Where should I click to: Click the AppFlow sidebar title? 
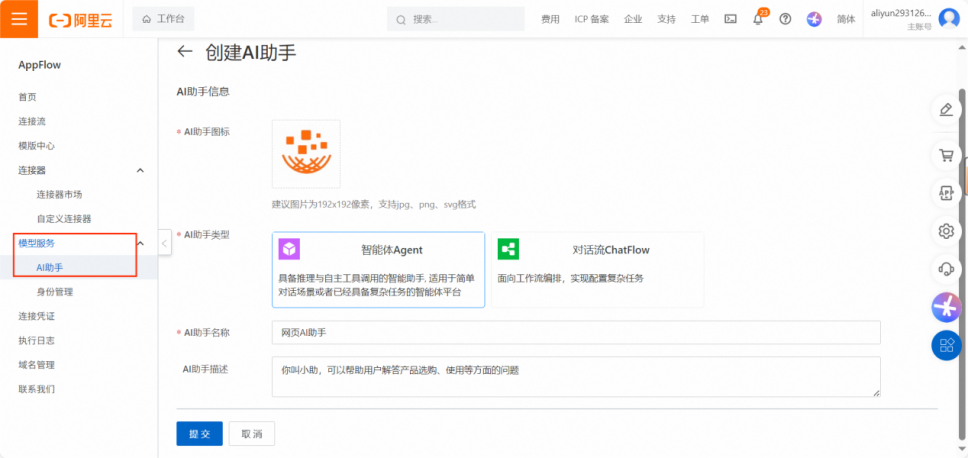[x=40, y=65]
